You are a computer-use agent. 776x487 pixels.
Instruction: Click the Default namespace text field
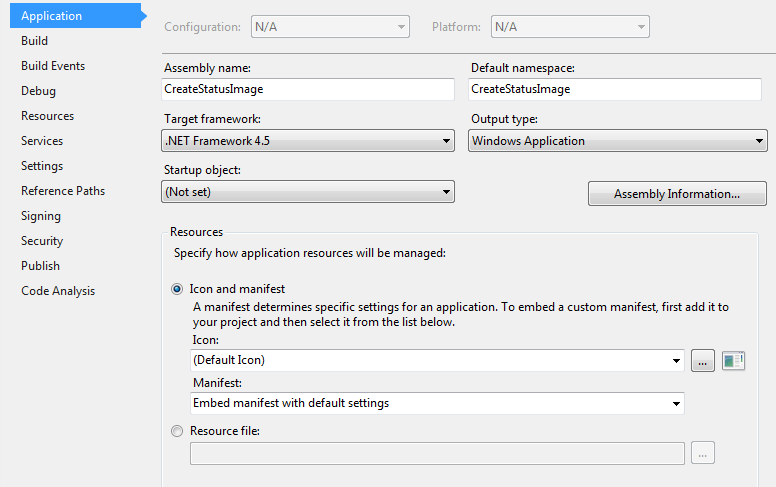pos(615,89)
